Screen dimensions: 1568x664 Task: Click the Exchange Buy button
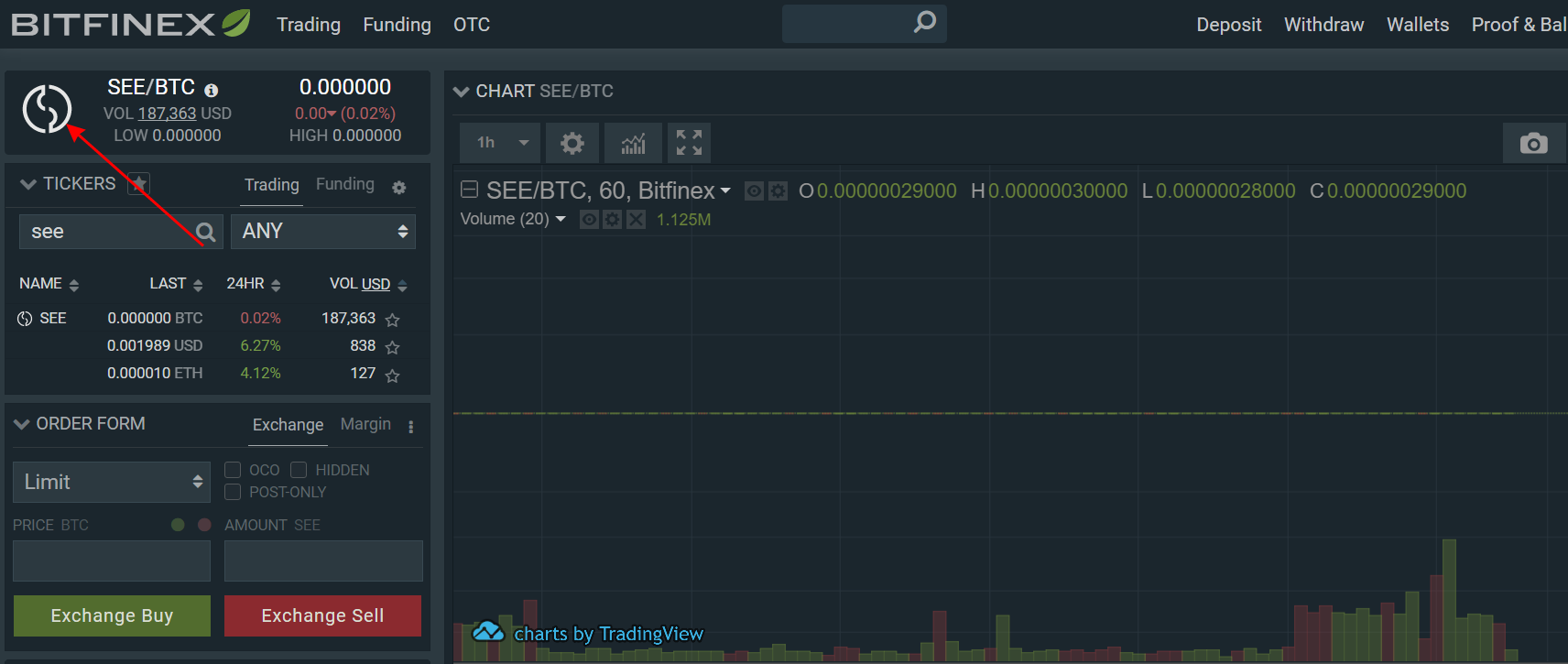pyautogui.click(x=112, y=615)
